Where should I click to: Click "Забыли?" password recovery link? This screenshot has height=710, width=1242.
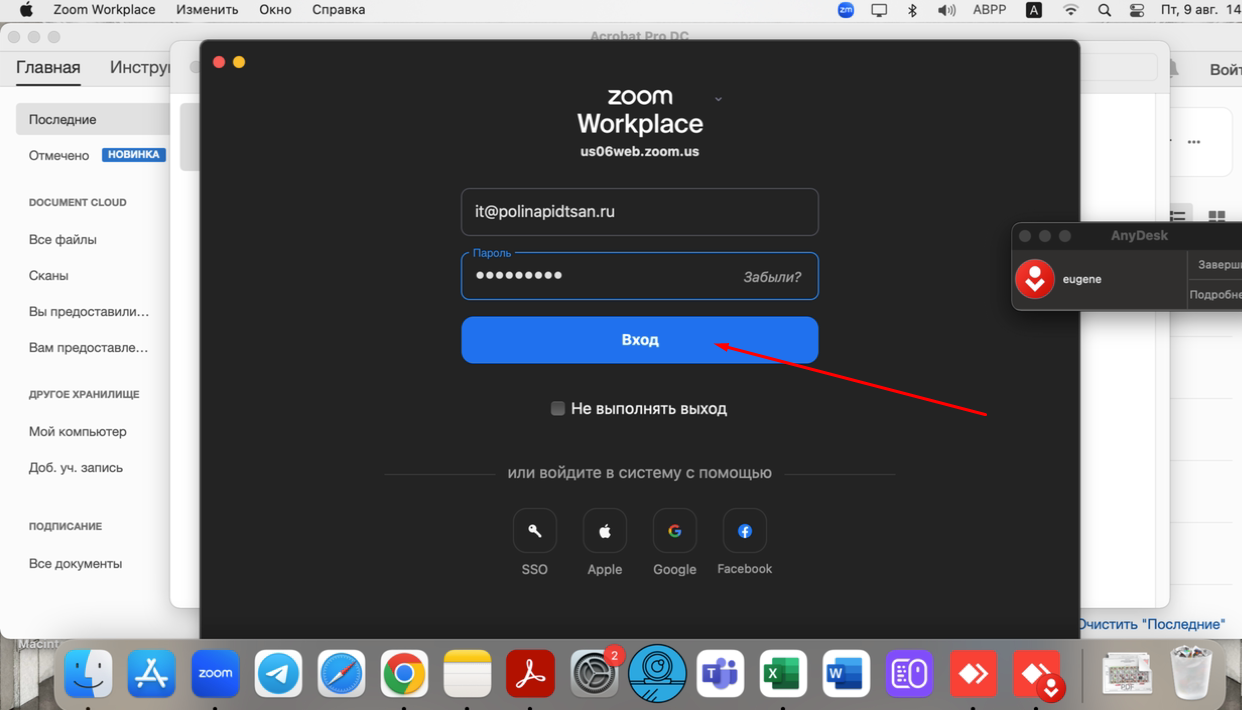[771, 277]
